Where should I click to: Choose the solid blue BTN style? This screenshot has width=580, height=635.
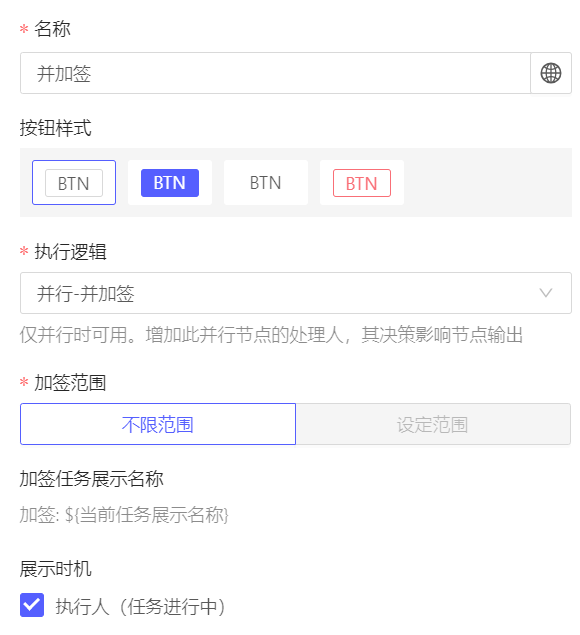[170, 183]
